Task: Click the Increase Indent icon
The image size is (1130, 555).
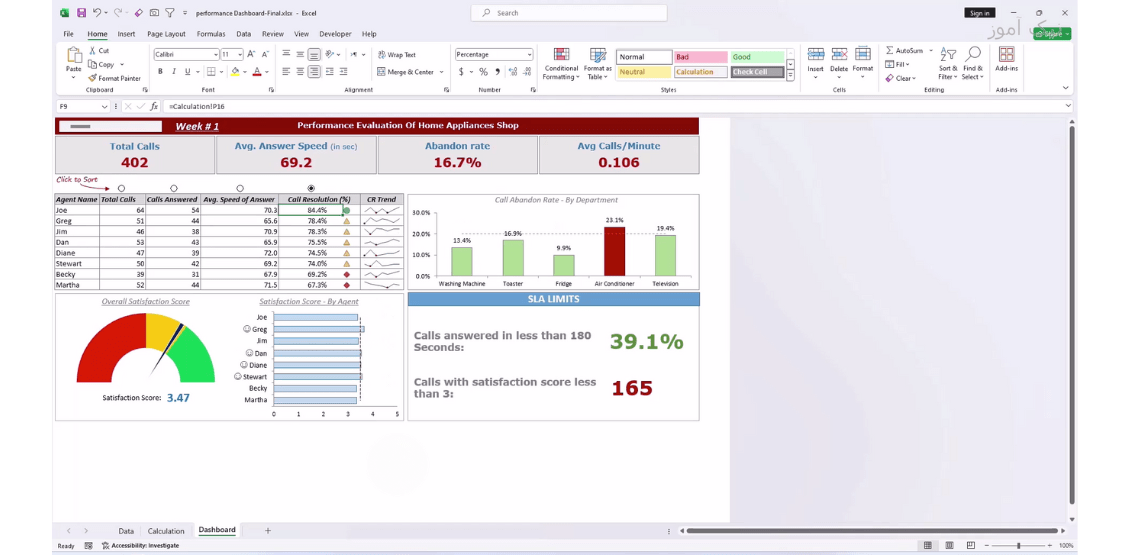Action: pyautogui.click(x=344, y=71)
